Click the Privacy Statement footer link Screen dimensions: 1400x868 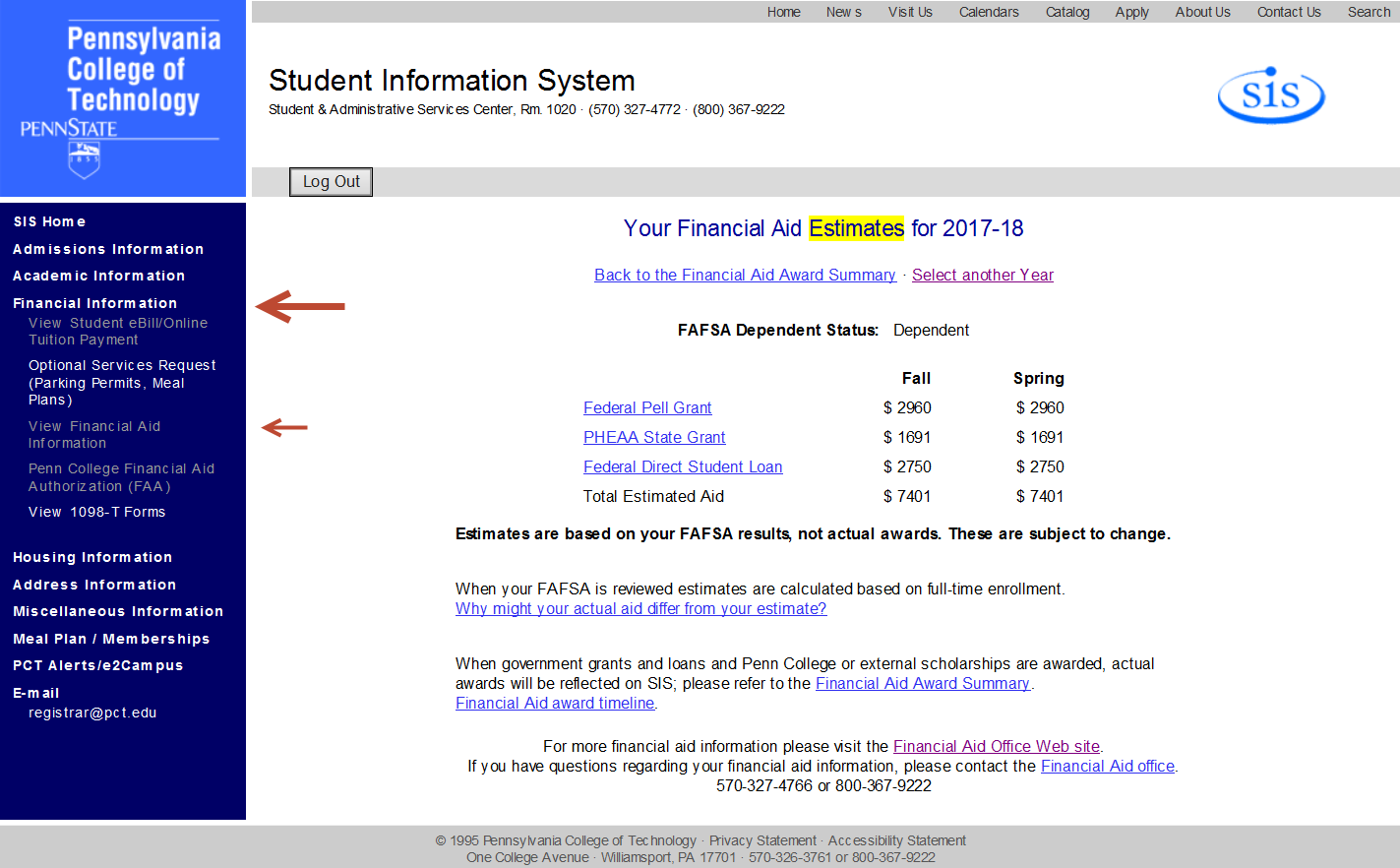coord(762,840)
